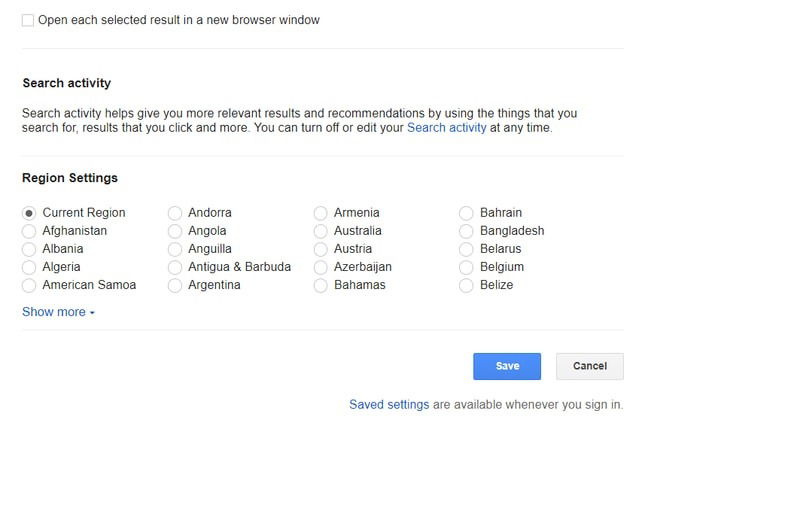Select Australia as search region
The width and height of the screenshot is (800, 505).
321,231
